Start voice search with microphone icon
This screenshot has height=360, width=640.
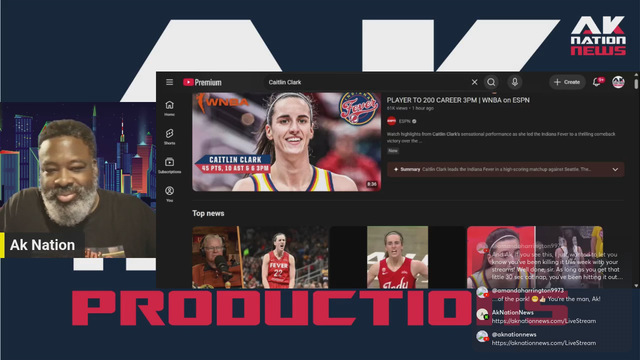[515, 82]
